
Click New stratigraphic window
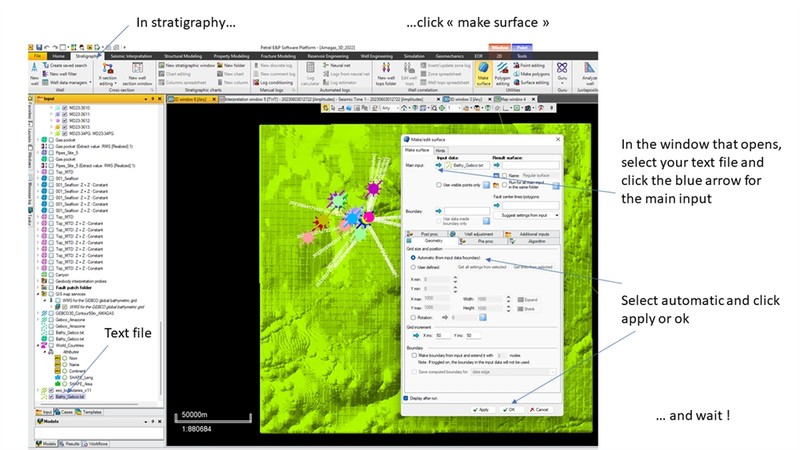coord(186,65)
